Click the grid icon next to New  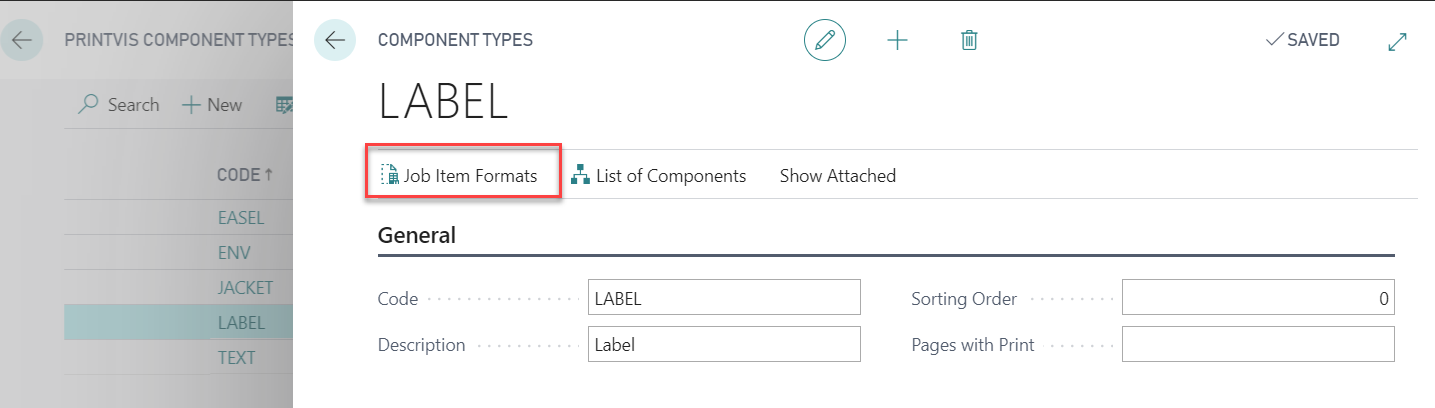click(x=284, y=105)
